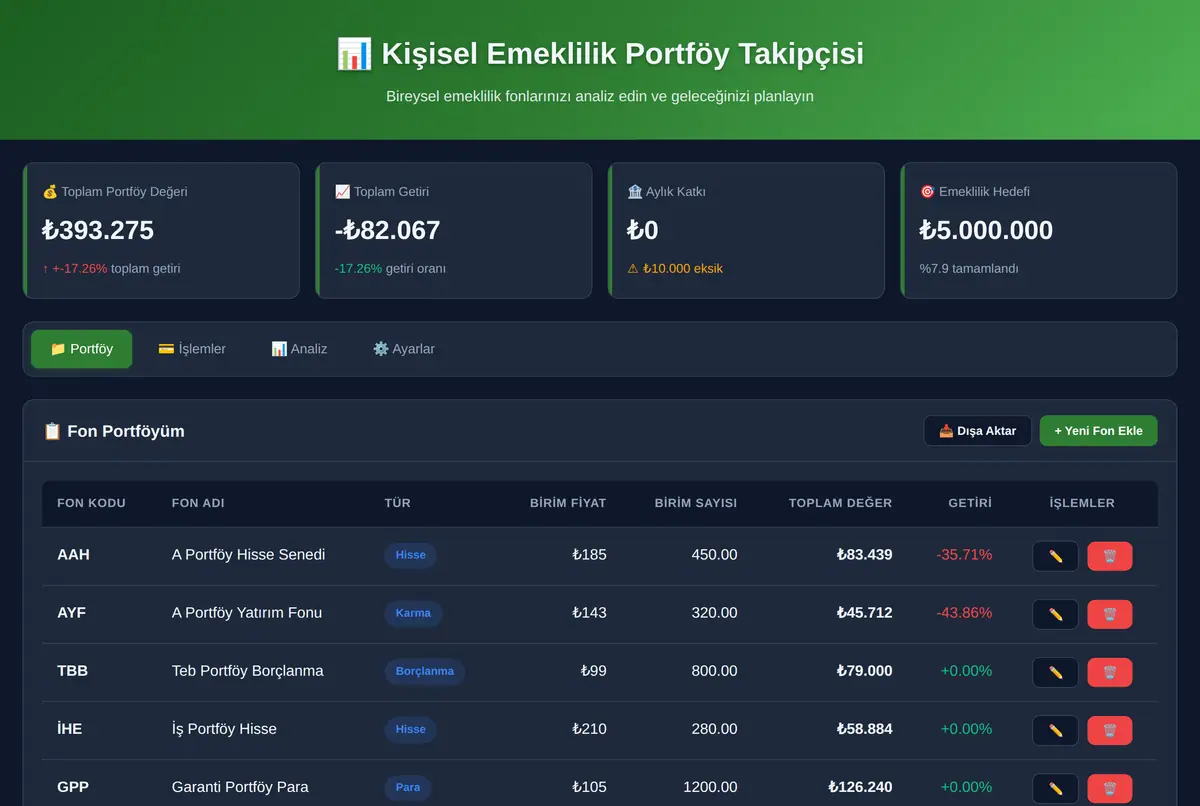Click fund name İş Portföy Hisse

coord(224,729)
